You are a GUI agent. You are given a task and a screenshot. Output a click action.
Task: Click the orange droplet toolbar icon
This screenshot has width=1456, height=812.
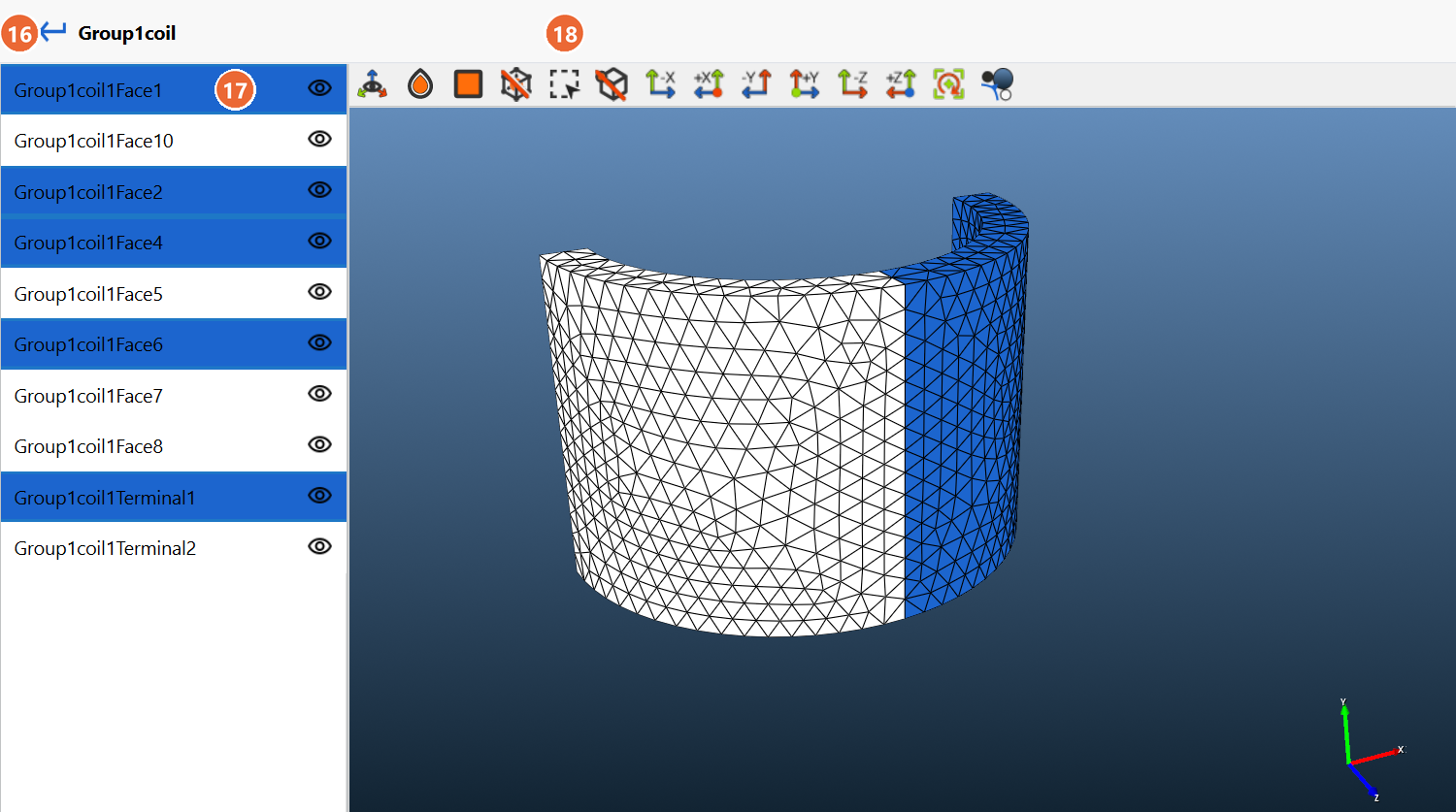click(420, 84)
